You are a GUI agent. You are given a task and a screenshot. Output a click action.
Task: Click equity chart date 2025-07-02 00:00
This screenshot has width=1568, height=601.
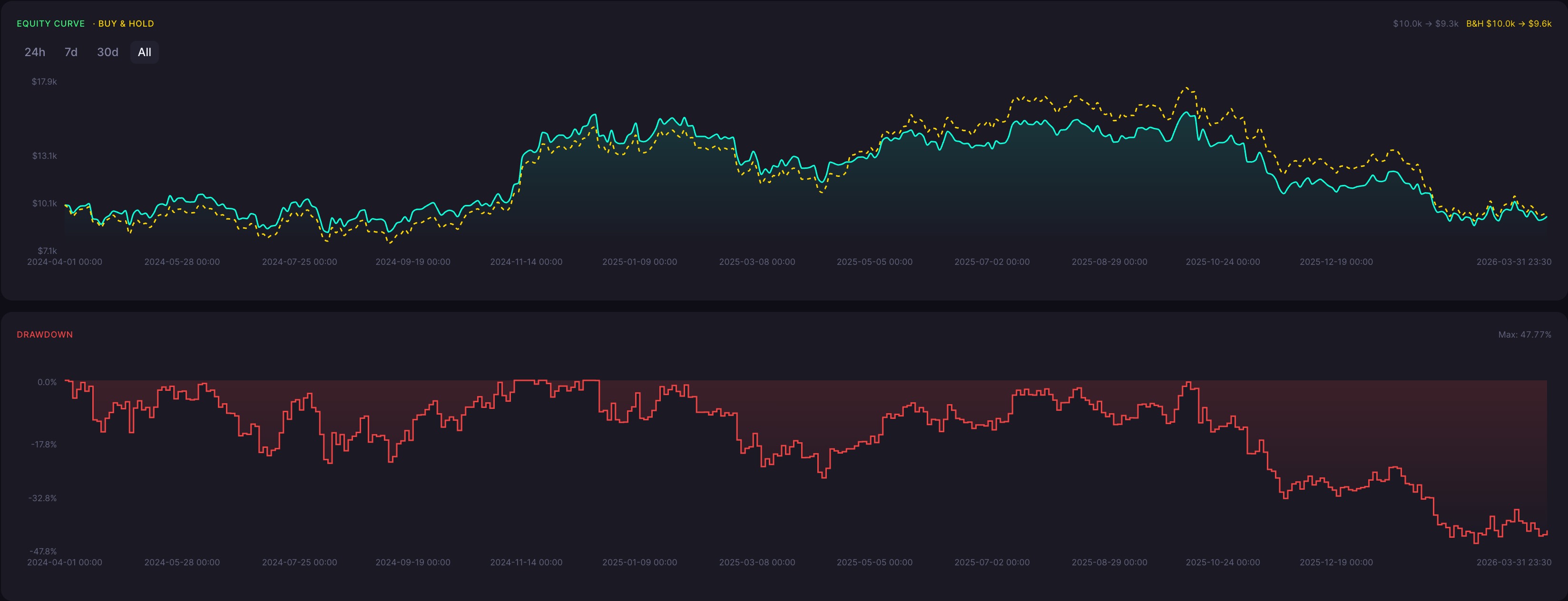[991, 262]
